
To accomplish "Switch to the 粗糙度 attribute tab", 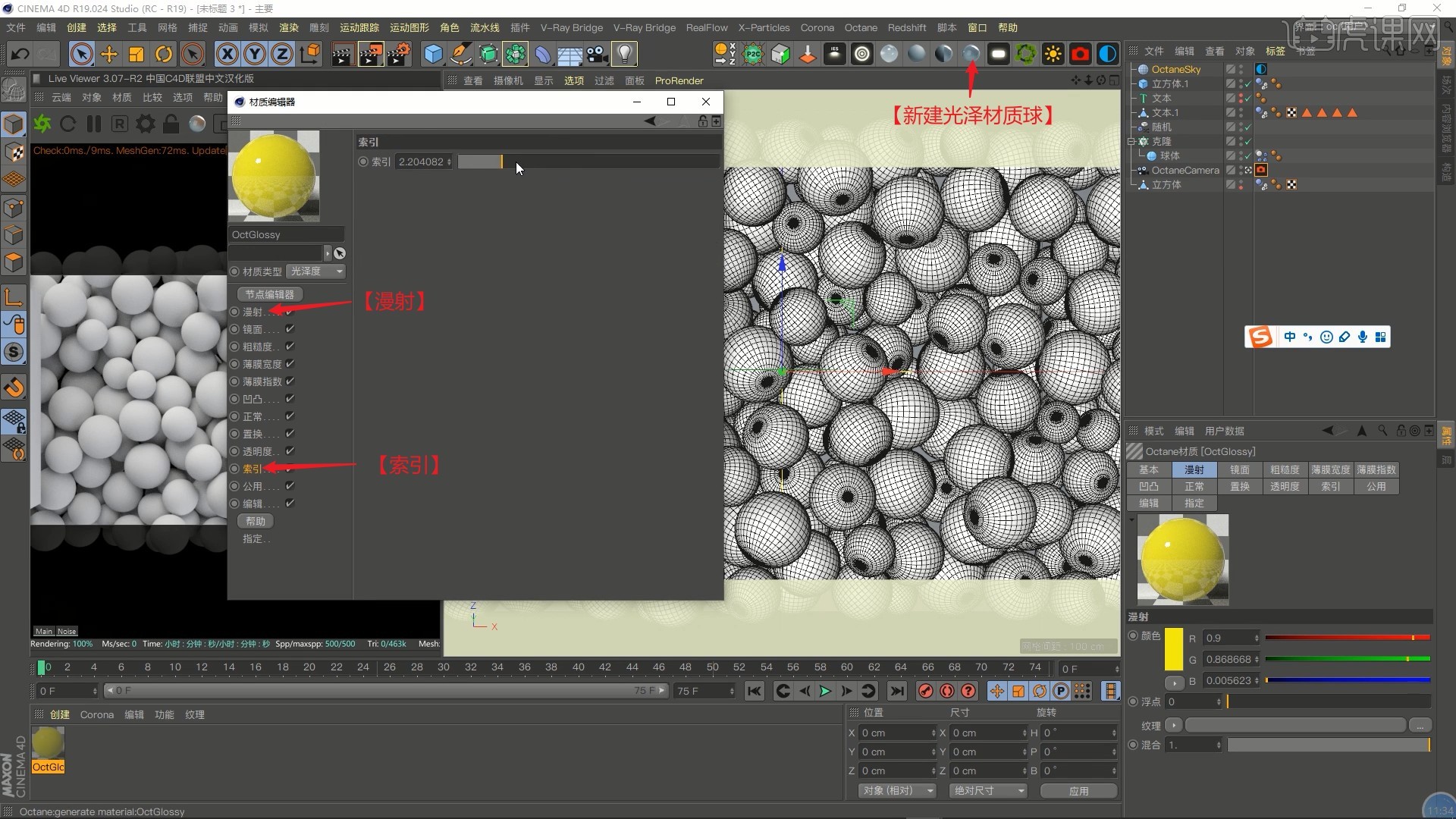I will coord(1285,470).
